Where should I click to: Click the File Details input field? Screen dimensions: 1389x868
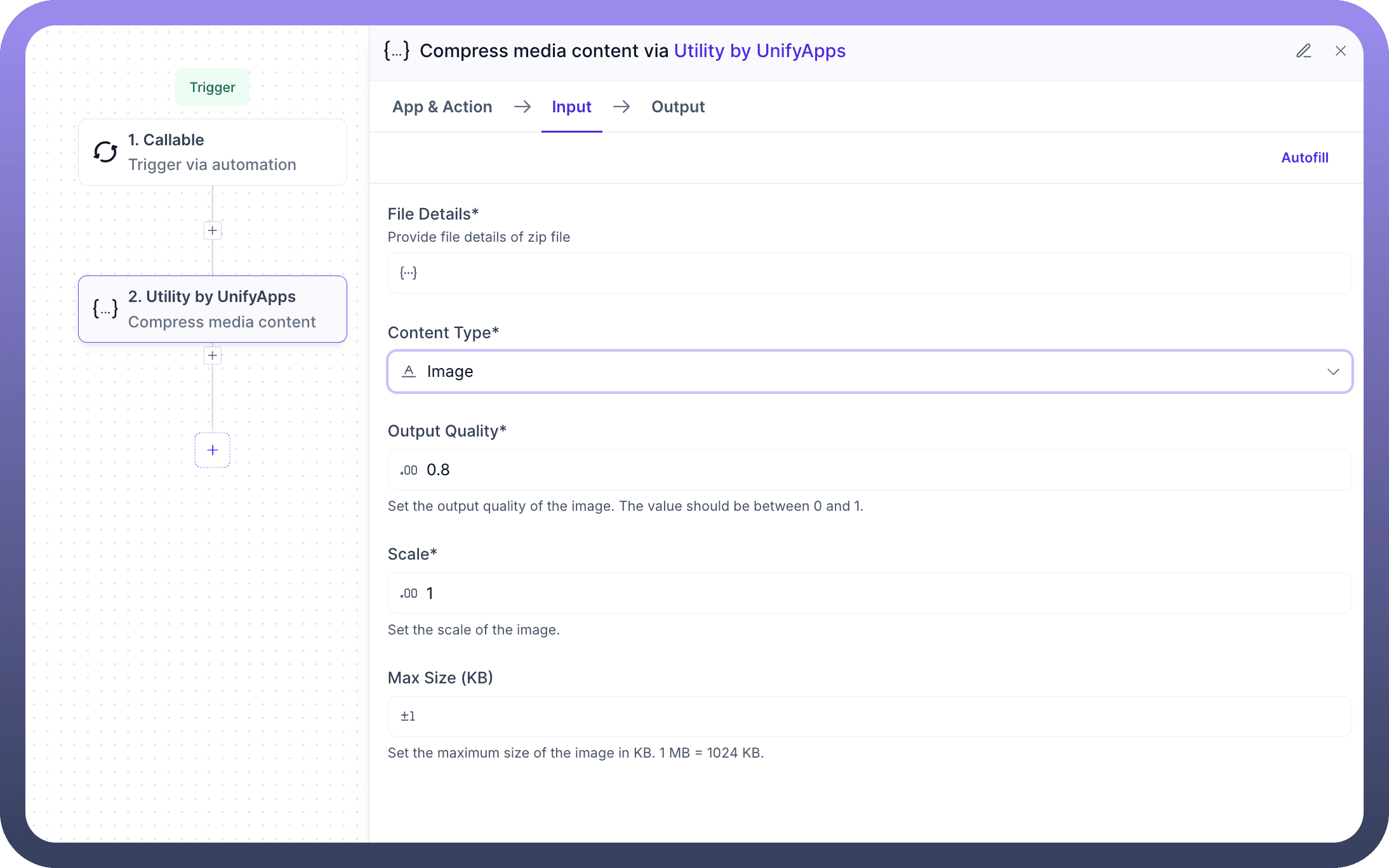[870, 273]
